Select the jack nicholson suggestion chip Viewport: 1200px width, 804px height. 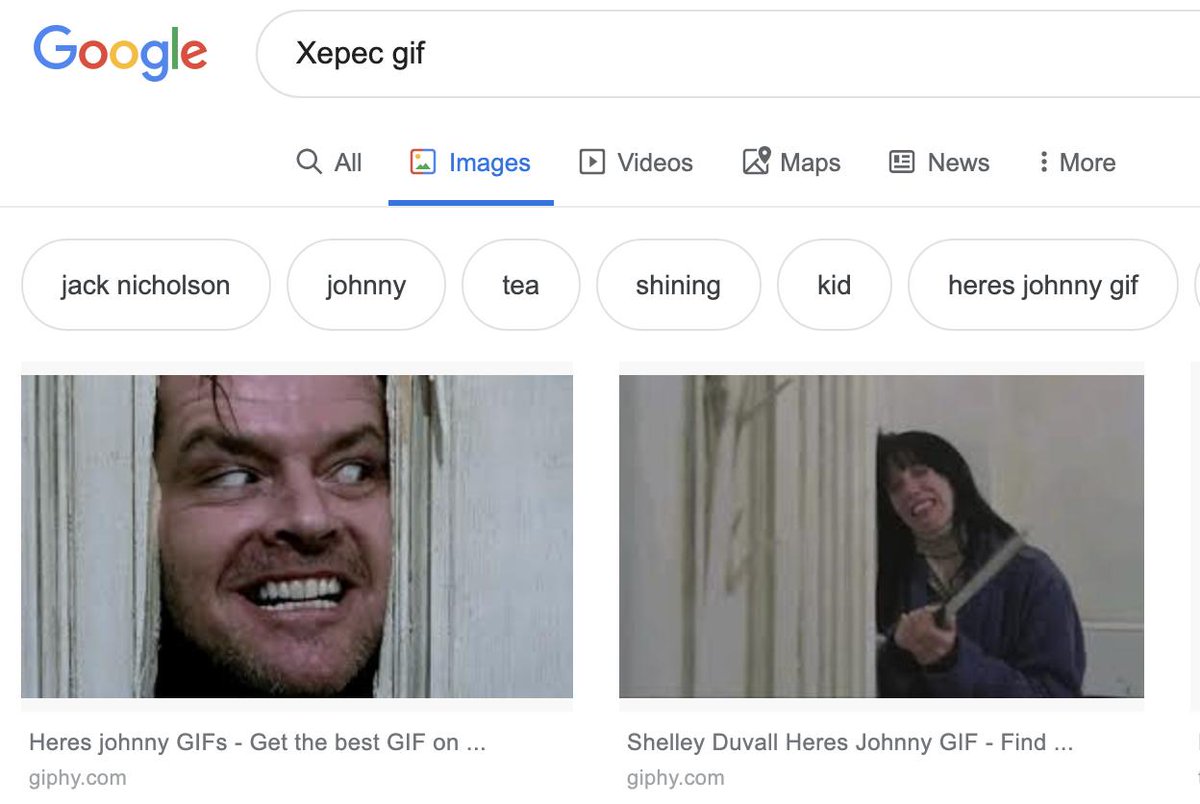click(146, 285)
